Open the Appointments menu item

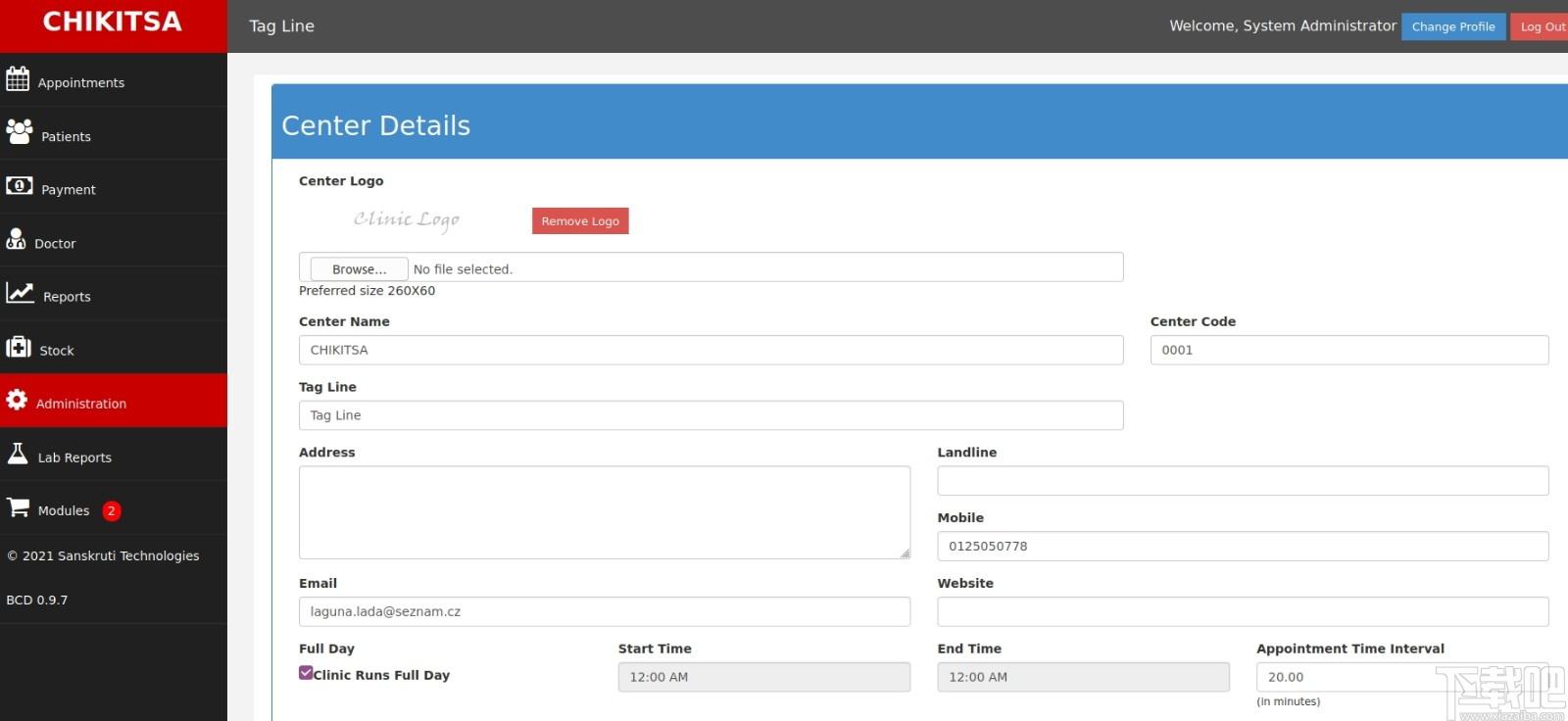[114, 80]
